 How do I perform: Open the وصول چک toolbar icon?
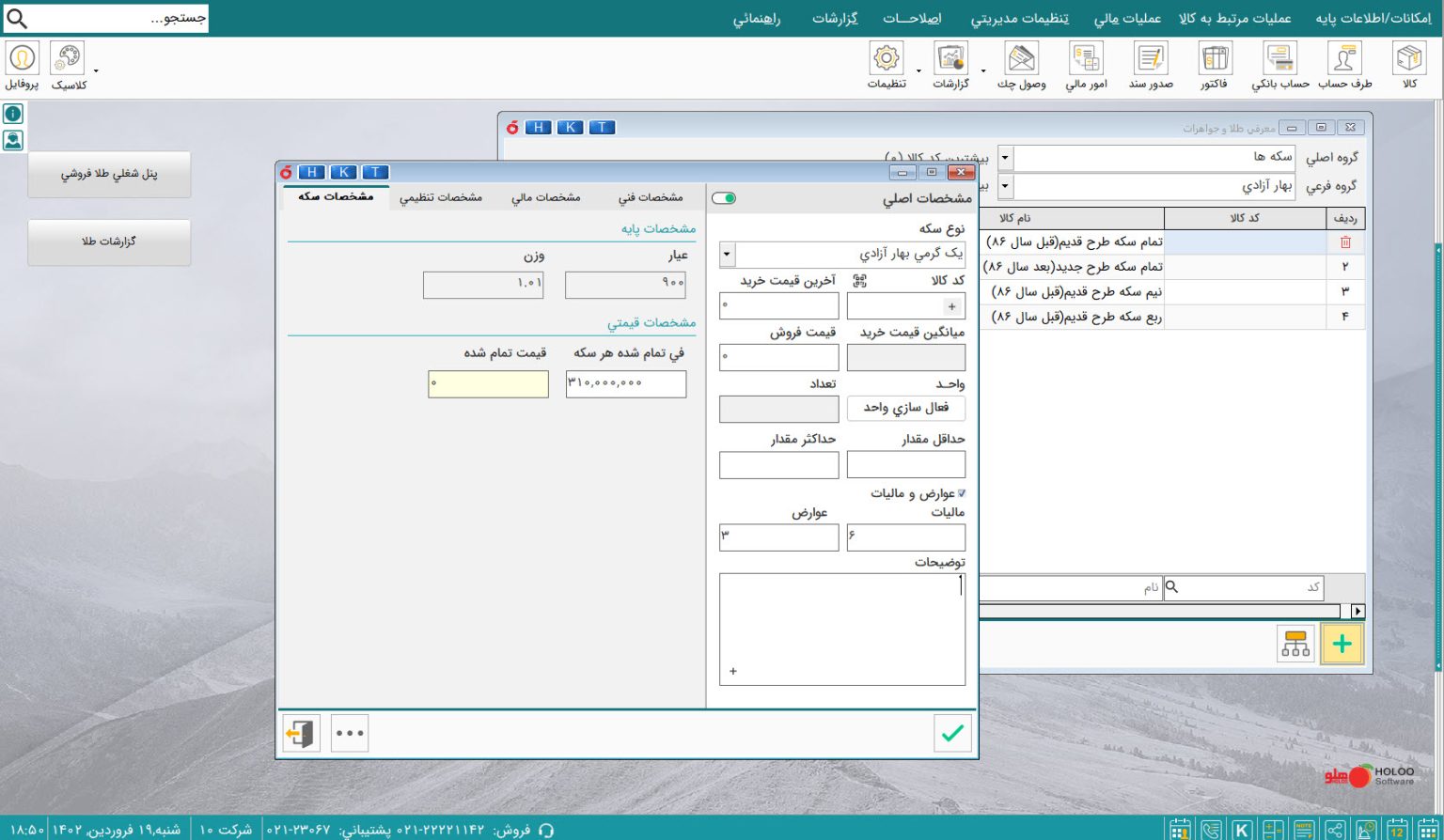coord(1021,64)
